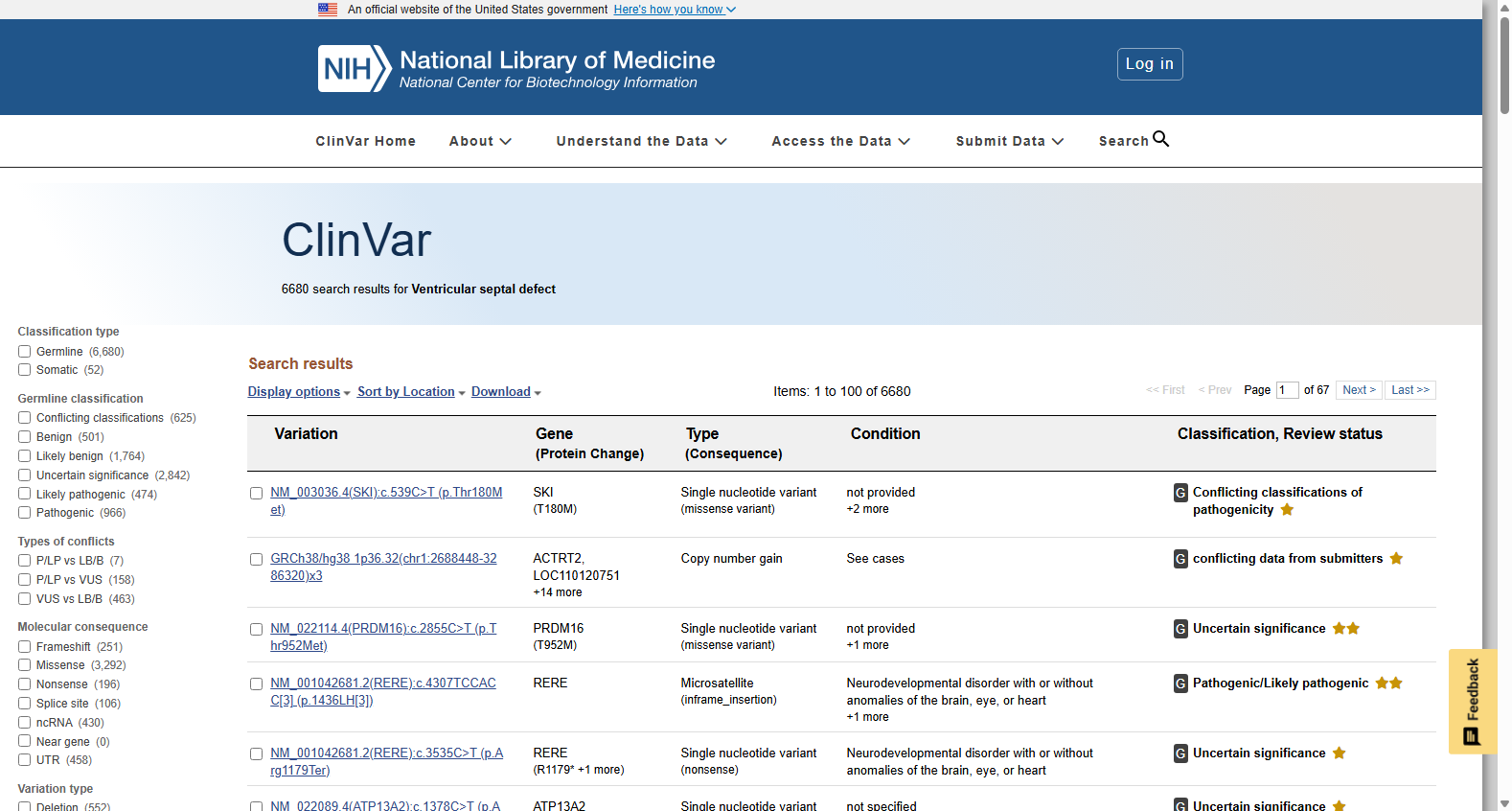Click the star after Conflicting classifications of pathogenicity

tap(1287, 509)
